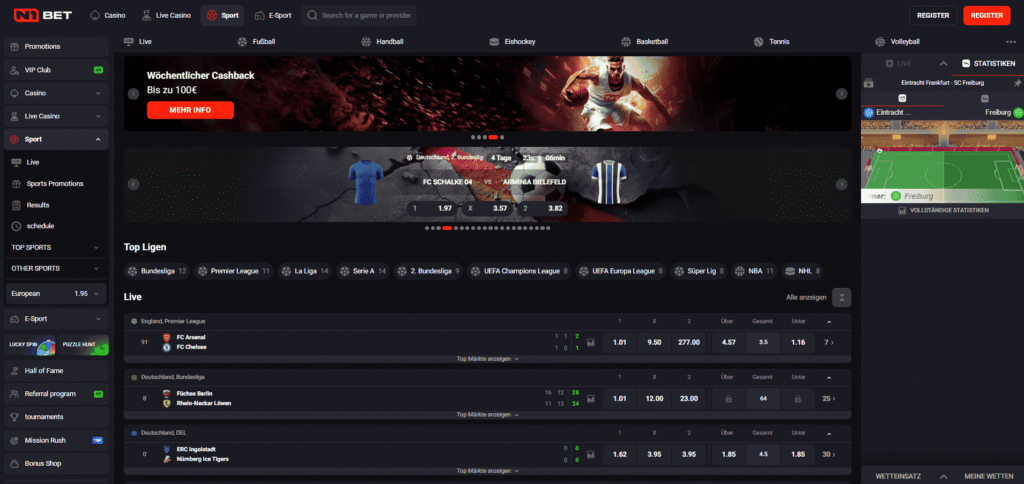This screenshot has width=1024, height=484.
Task: Open the E-Sport tab in the header
Action: tap(273, 15)
